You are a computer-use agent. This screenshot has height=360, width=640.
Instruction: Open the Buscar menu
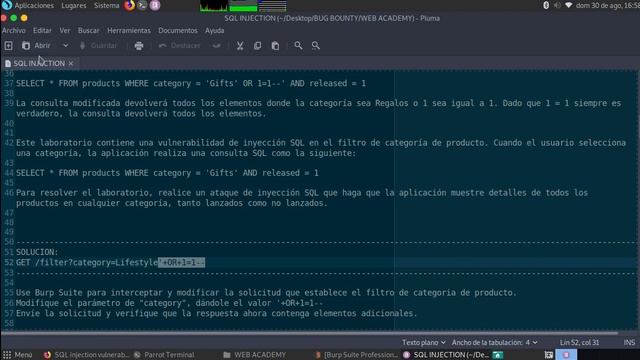click(x=89, y=31)
